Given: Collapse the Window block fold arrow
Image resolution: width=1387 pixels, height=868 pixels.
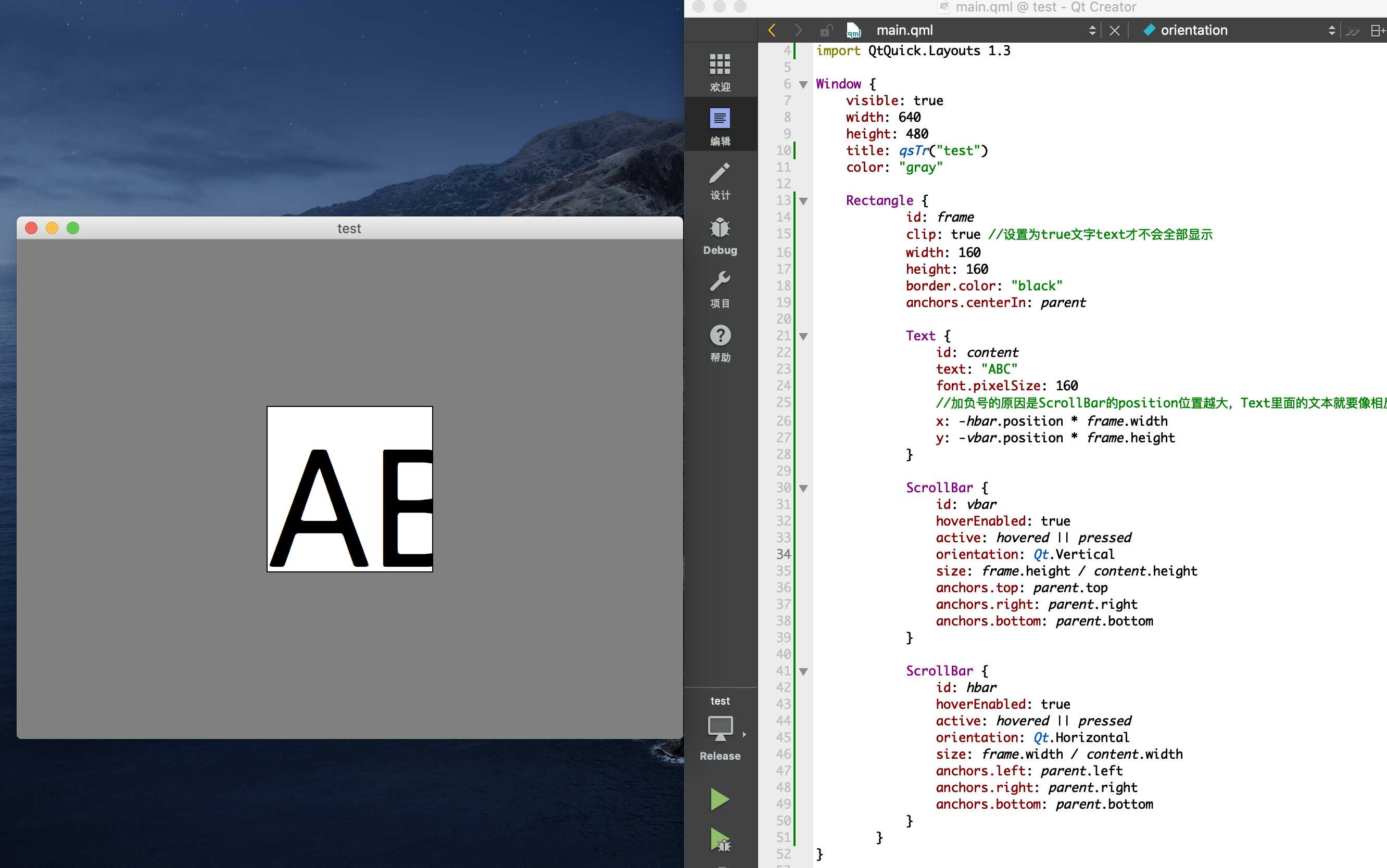Looking at the screenshot, I should (x=803, y=85).
